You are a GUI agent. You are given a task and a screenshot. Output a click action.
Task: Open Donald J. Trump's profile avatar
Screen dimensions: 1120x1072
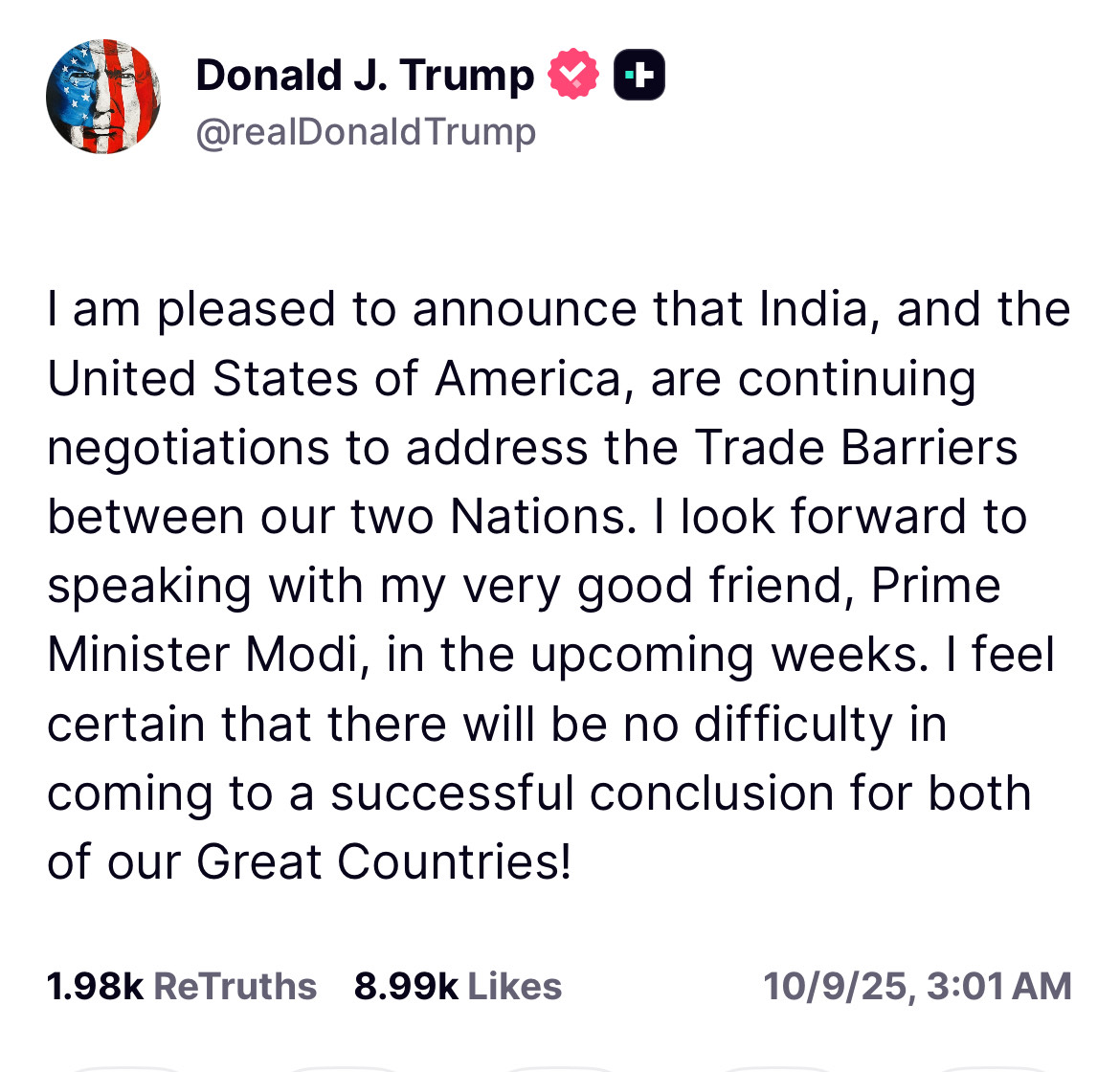pos(102,97)
